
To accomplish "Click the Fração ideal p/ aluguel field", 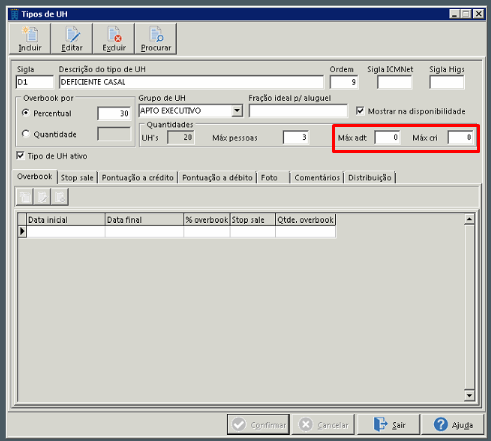I will 298,111.
